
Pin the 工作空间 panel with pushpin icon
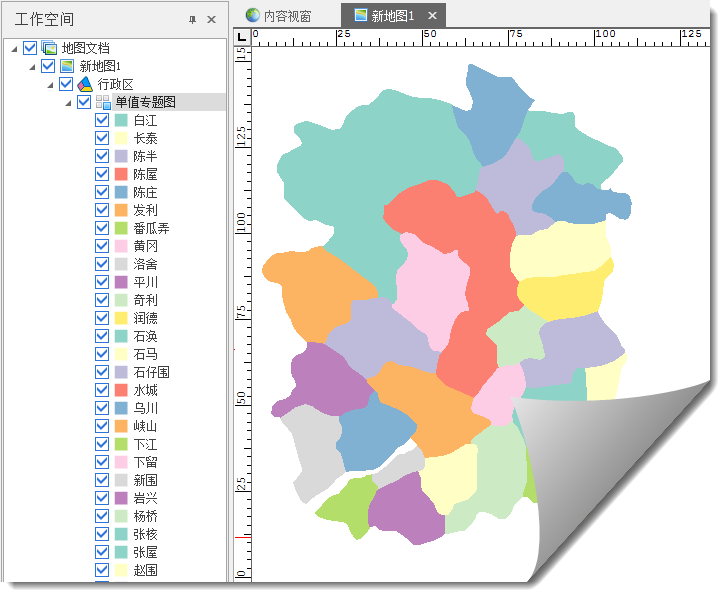[193, 20]
